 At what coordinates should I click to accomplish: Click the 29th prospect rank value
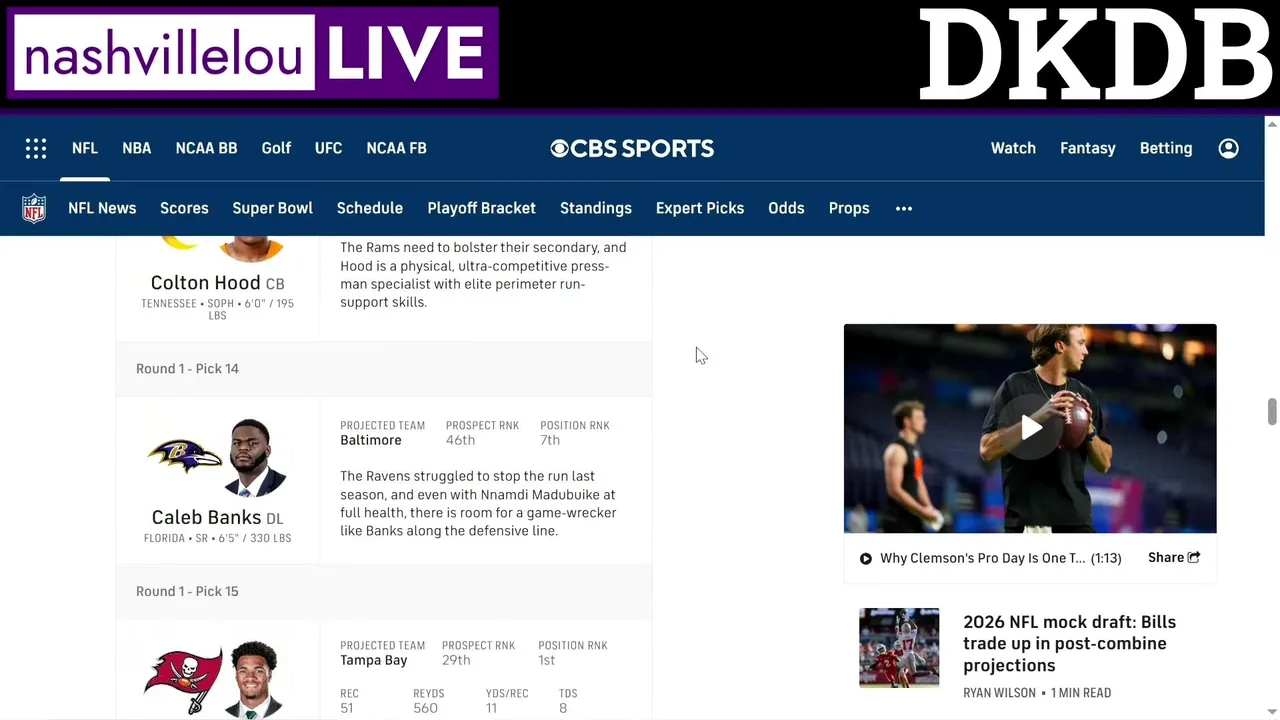(x=456, y=660)
